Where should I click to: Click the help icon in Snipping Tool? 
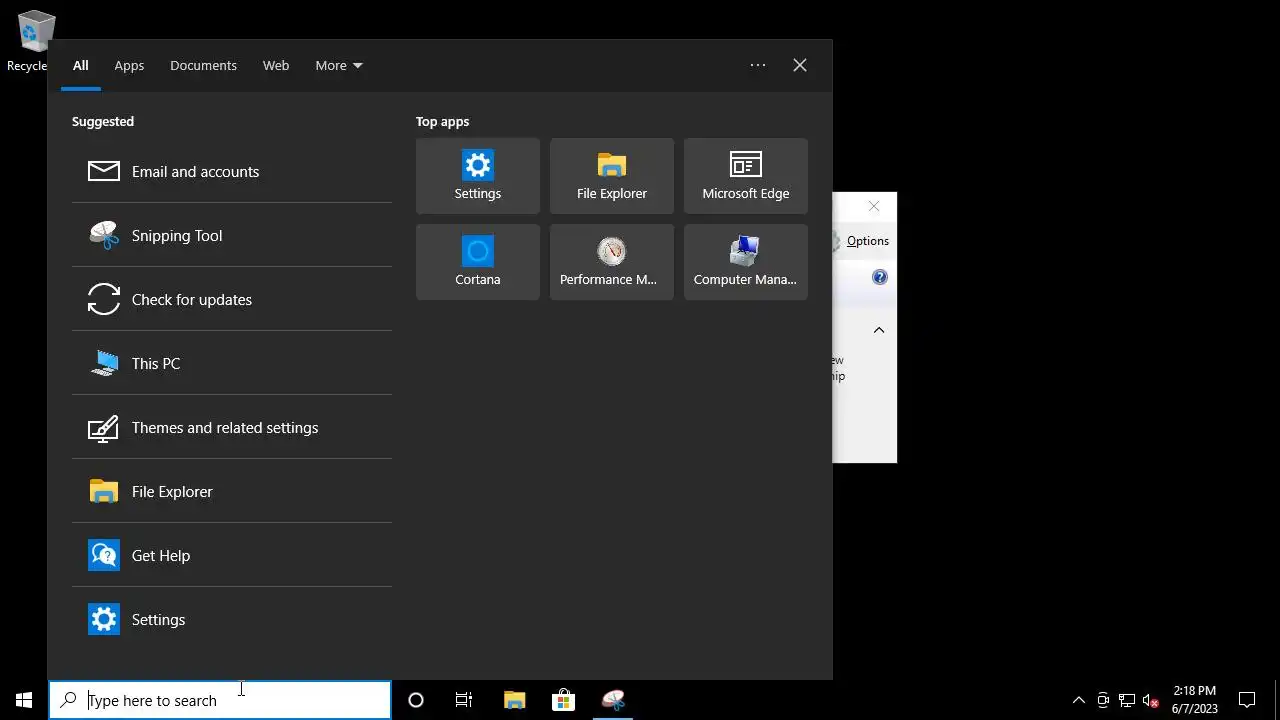[x=880, y=277]
